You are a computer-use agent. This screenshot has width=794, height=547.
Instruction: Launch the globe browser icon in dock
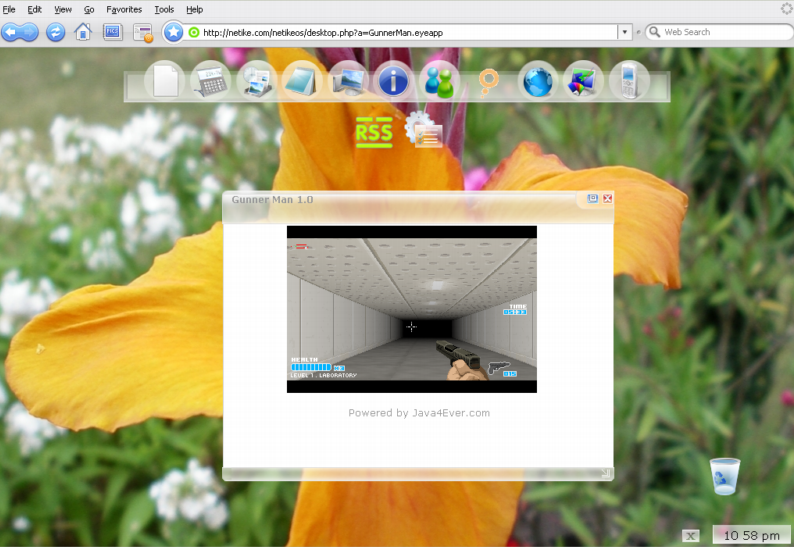click(x=537, y=82)
